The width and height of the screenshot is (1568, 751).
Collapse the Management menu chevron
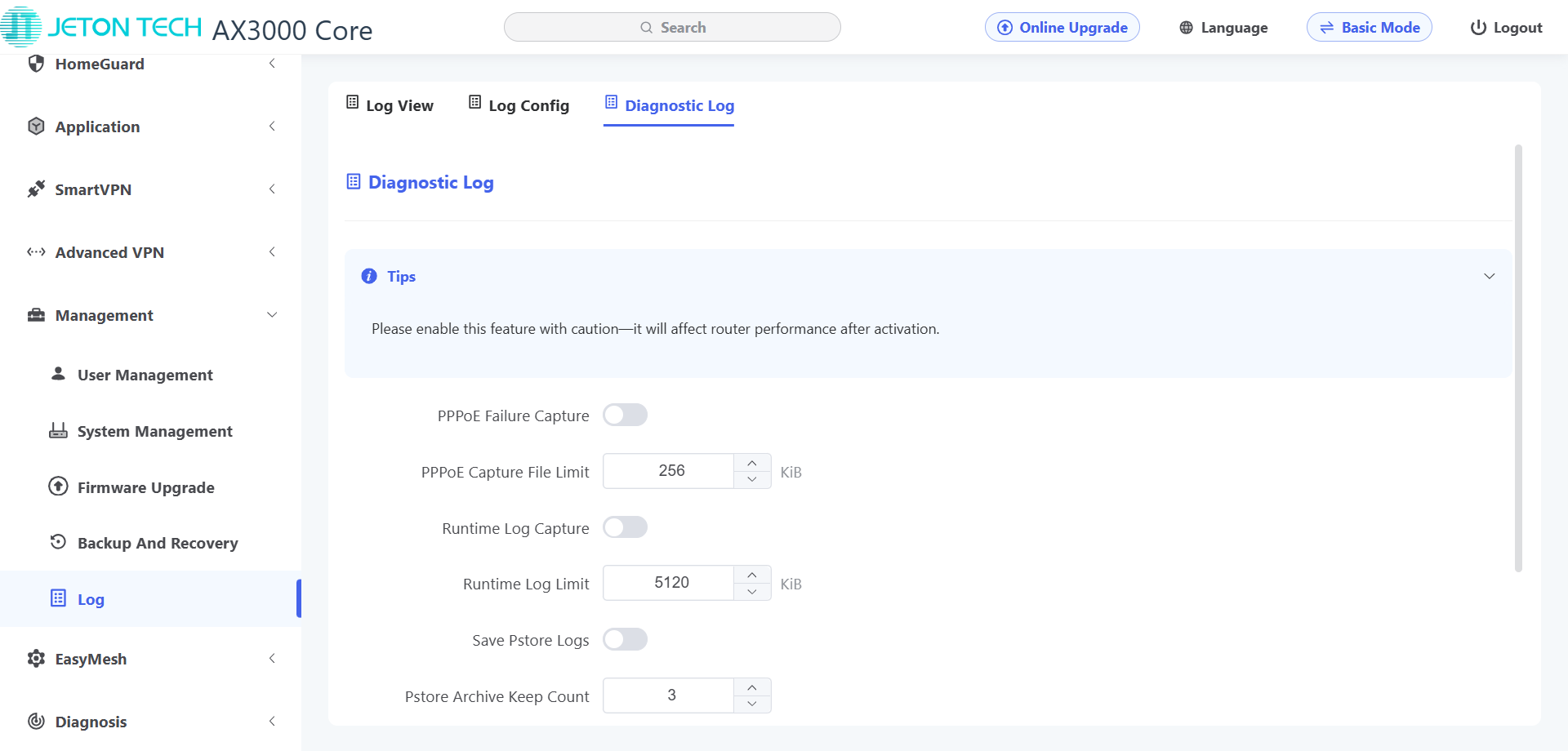coord(272,315)
